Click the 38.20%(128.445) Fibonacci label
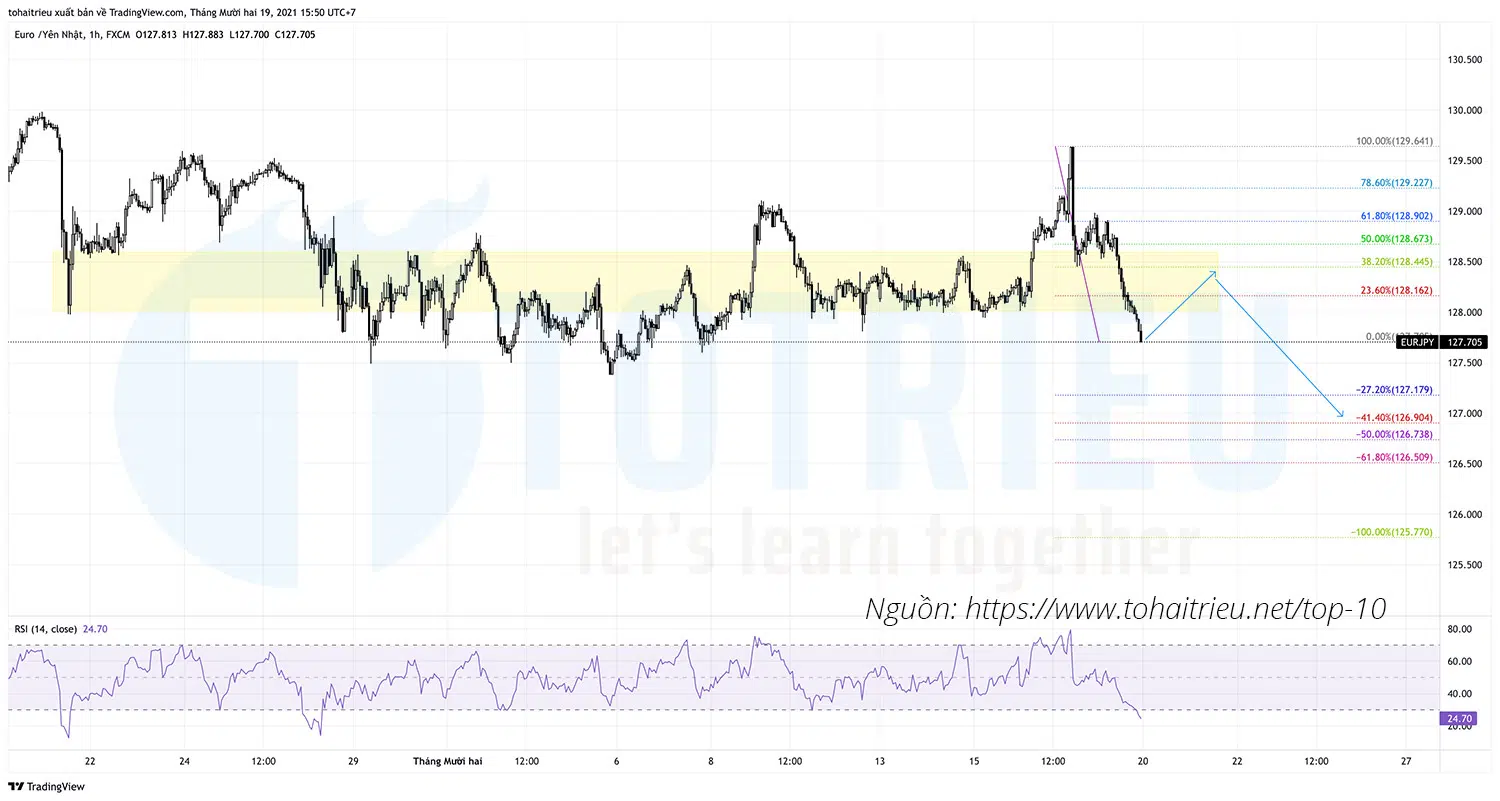The width and height of the screenshot is (1500, 801). click(1396, 262)
